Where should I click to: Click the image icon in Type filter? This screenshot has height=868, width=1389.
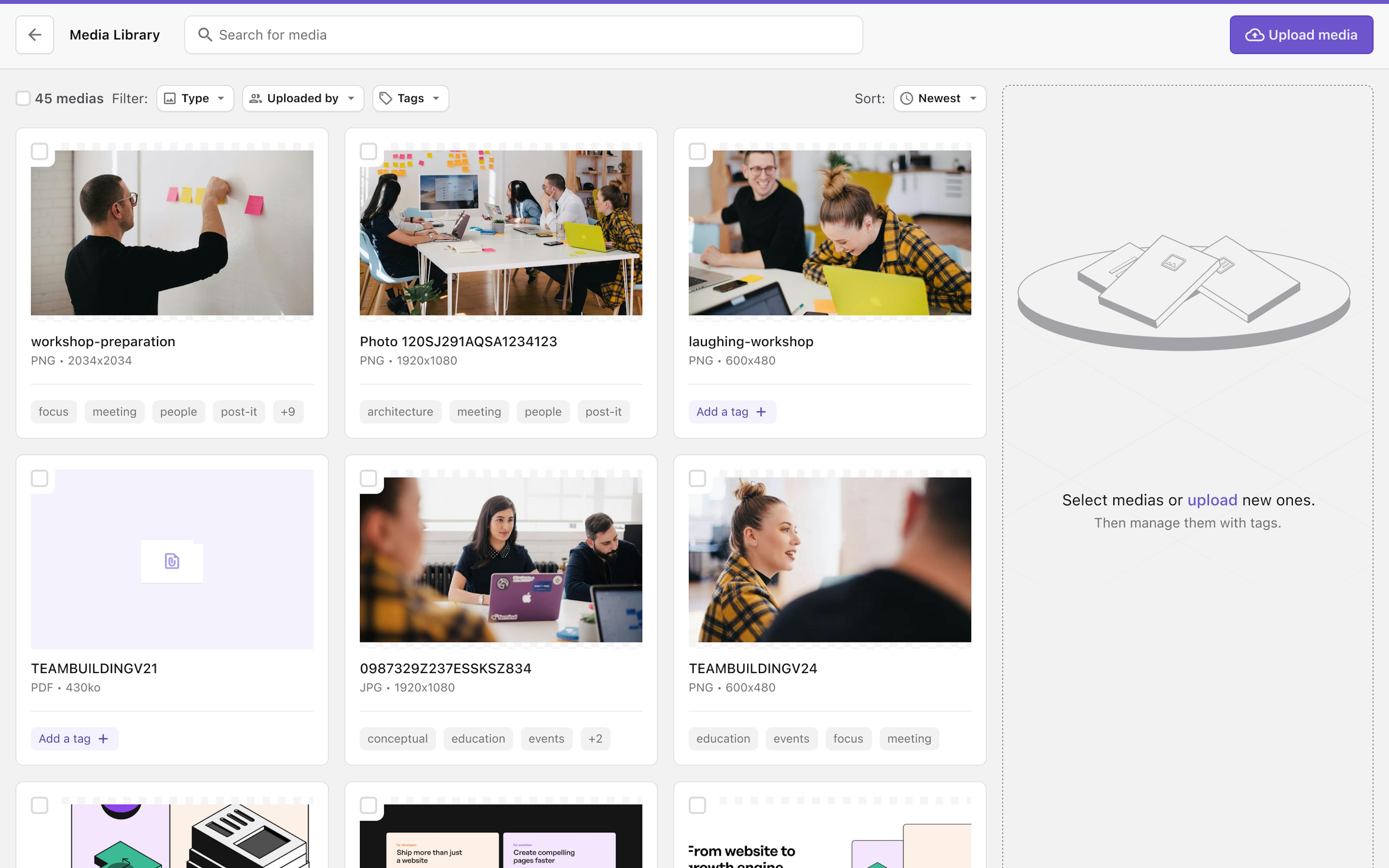pos(170,98)
